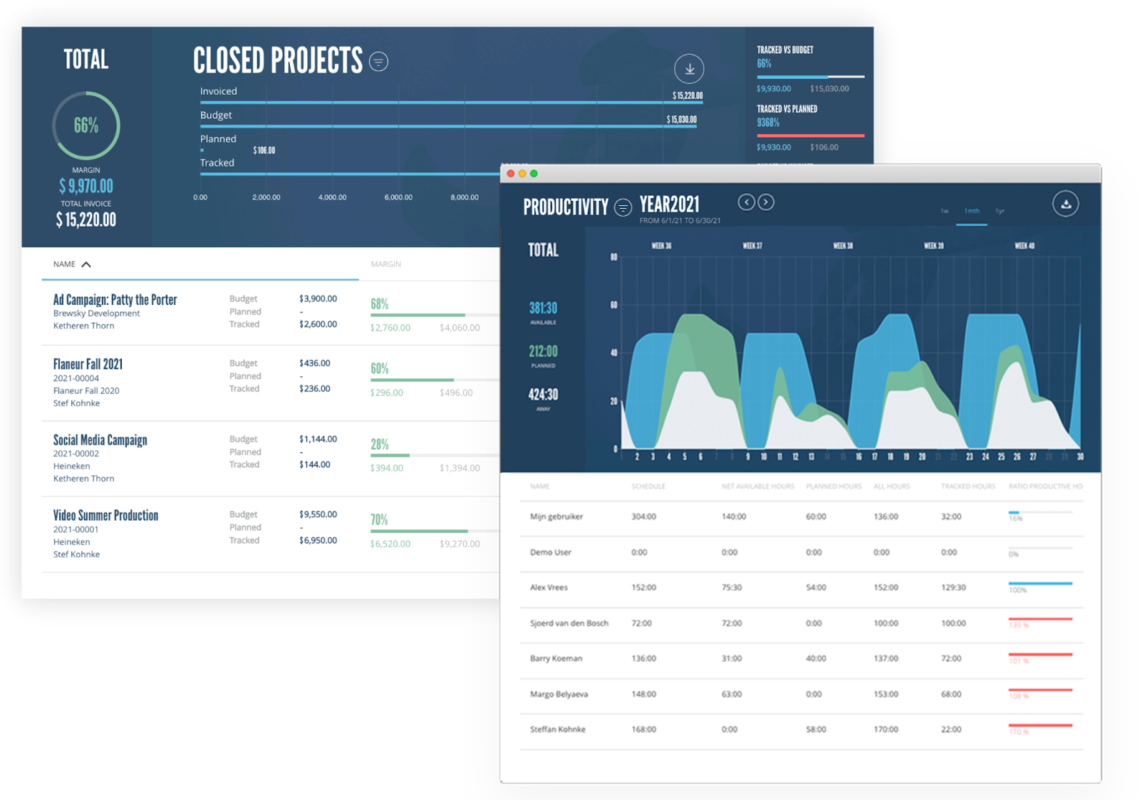Click the WEEK 36 chart label

[x=661, y=246]
